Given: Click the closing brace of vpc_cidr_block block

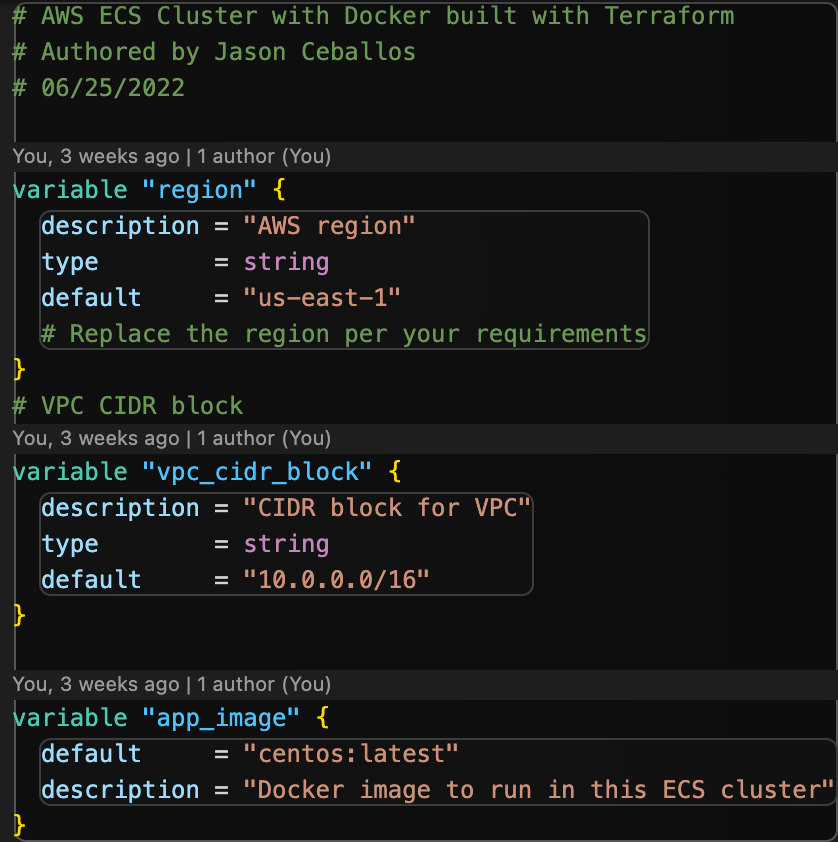Looking at the screenshot, I should point(19,615).
